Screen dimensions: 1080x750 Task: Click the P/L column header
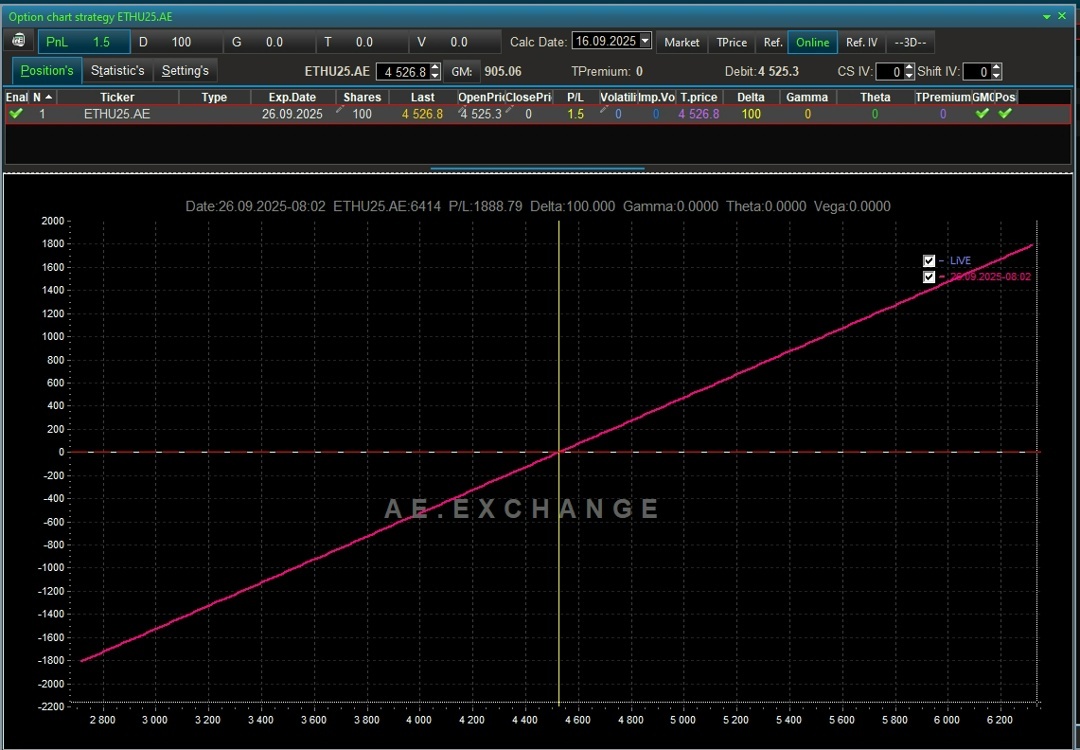click(575, 97)
